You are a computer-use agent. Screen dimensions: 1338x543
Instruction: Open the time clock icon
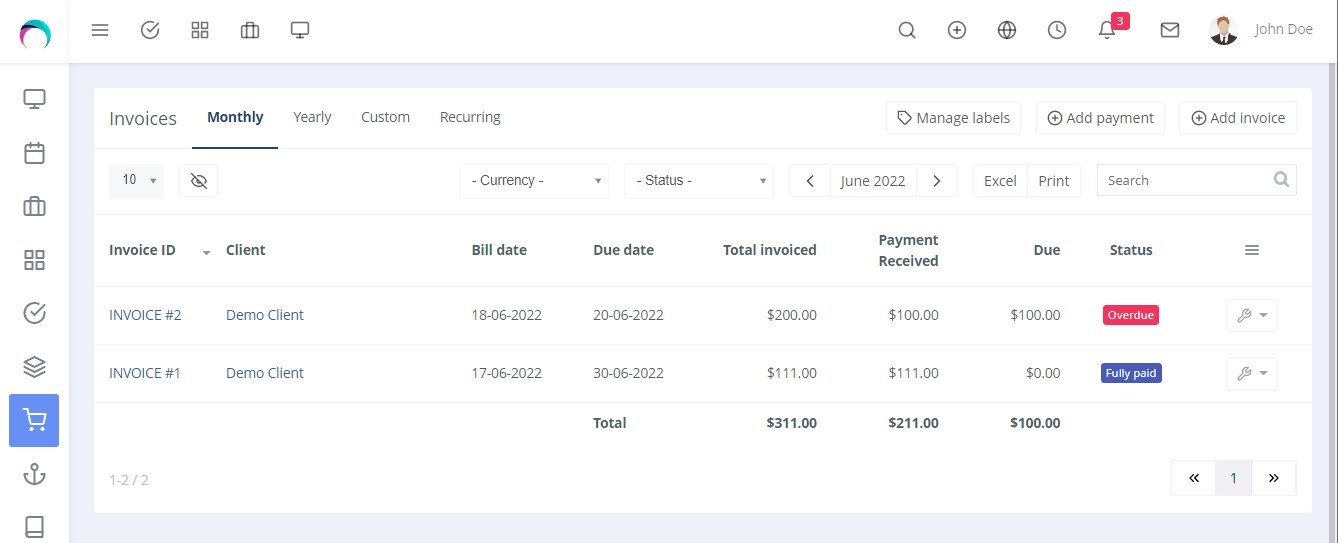1057,30
